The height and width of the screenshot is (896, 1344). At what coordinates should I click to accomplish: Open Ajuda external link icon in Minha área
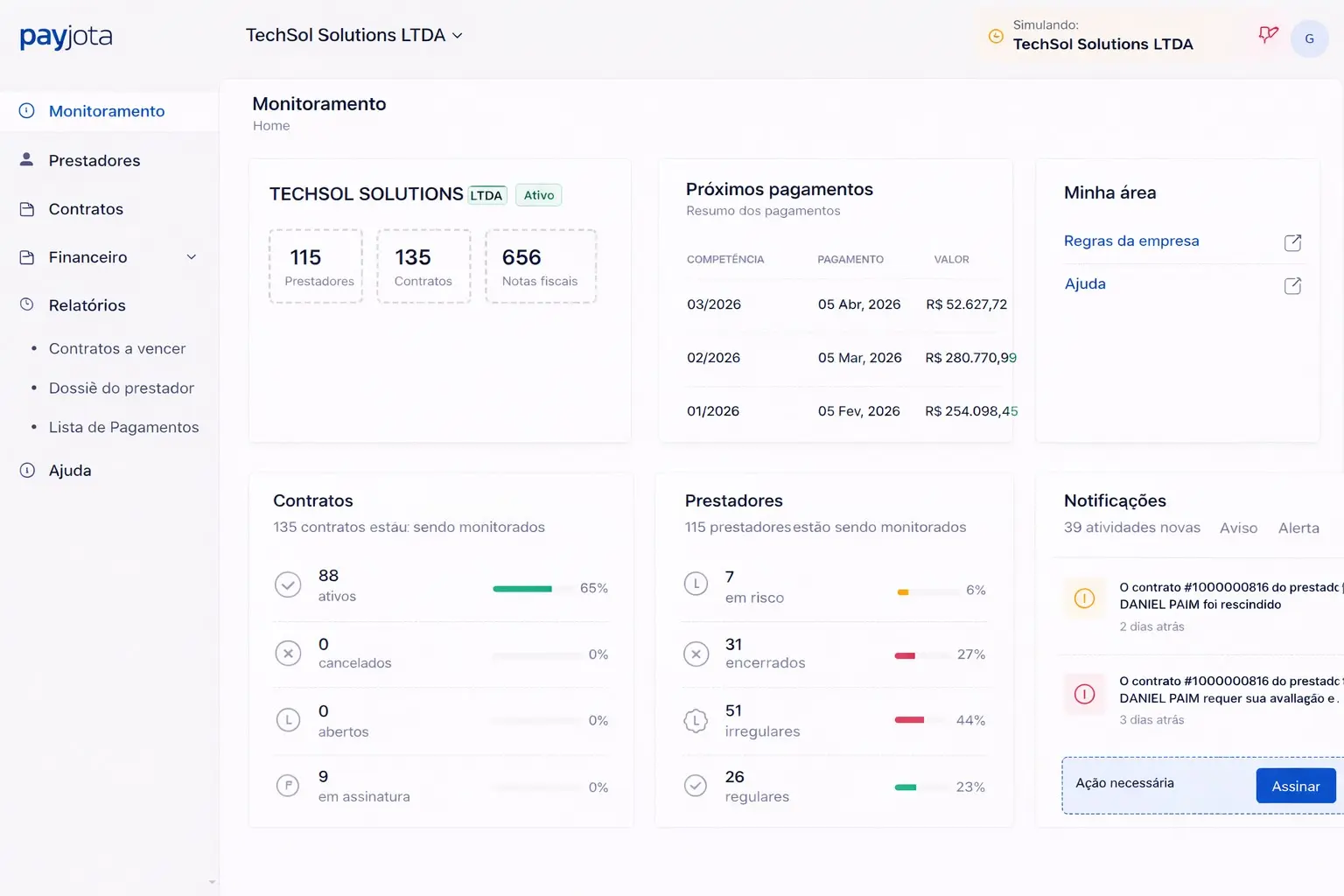tap(1292, 285)
